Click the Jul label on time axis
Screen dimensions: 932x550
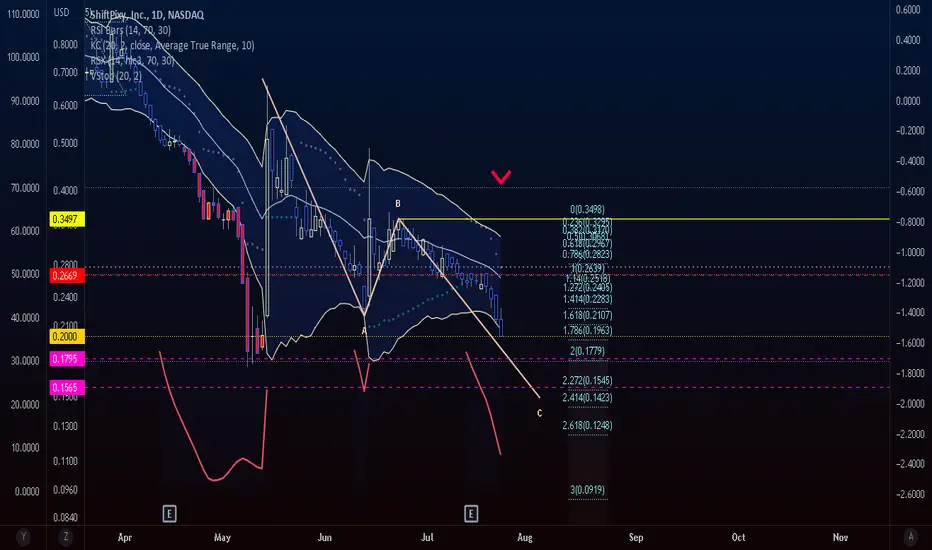[427, 538]
